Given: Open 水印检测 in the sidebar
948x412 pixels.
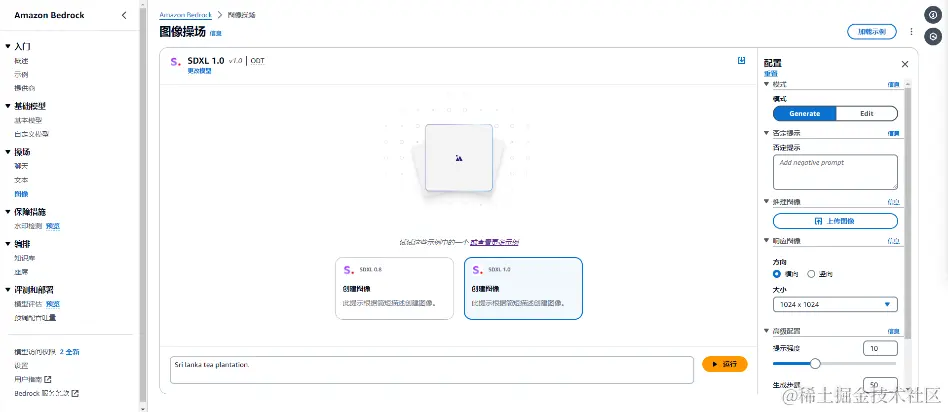Looking at the screenshot, I should click(28, 226).
